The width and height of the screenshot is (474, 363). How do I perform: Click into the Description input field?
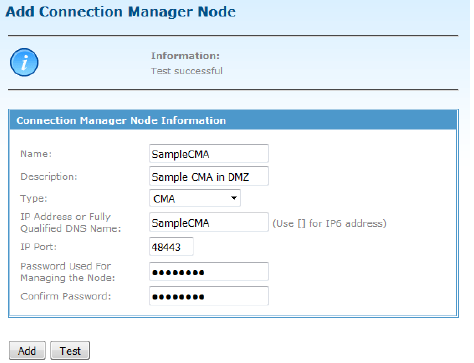(x=209, y=176)
